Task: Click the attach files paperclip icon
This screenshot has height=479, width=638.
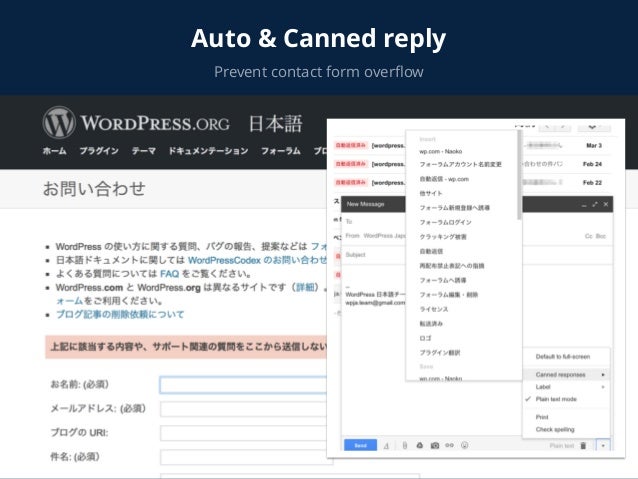Action: (404, 446)
